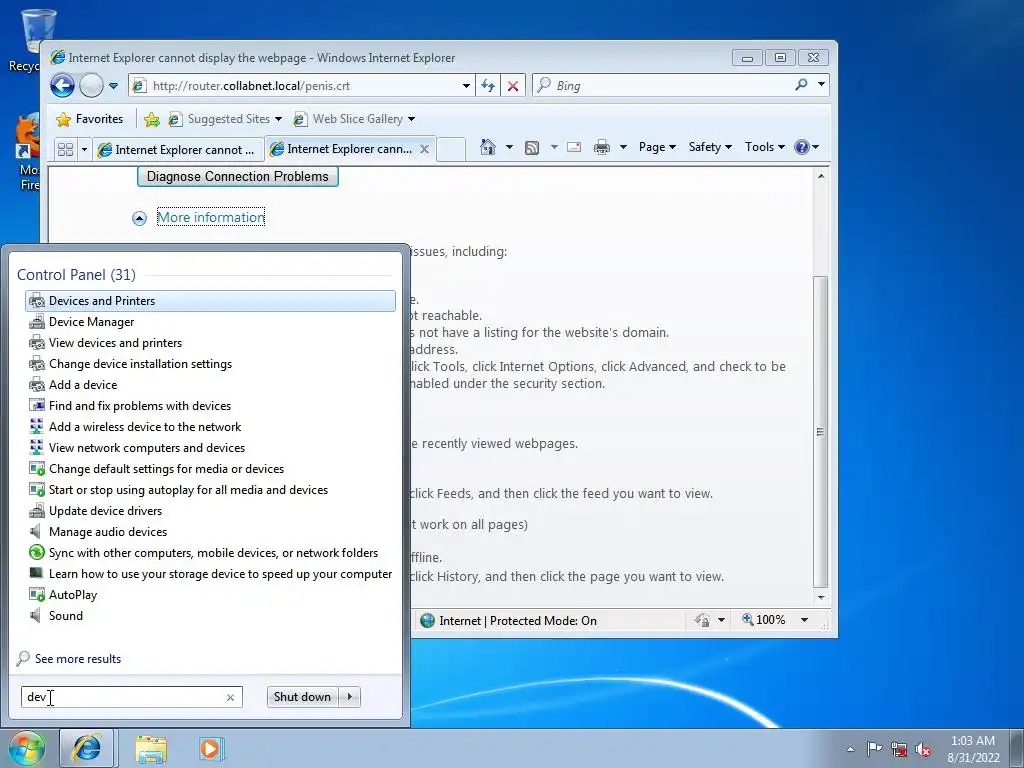Open the tab list dropdown arrow

[x=84, y=150]
